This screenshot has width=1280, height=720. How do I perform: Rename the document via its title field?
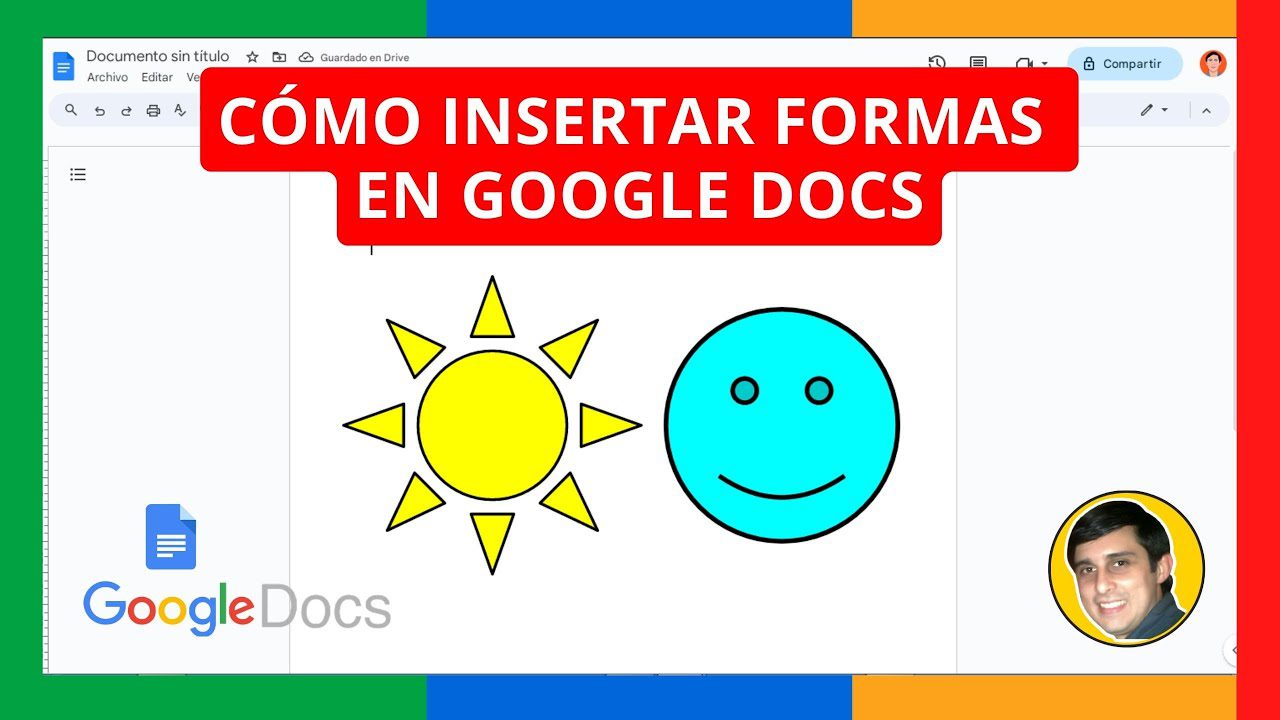pyautogui.click(x=157, y=56)
